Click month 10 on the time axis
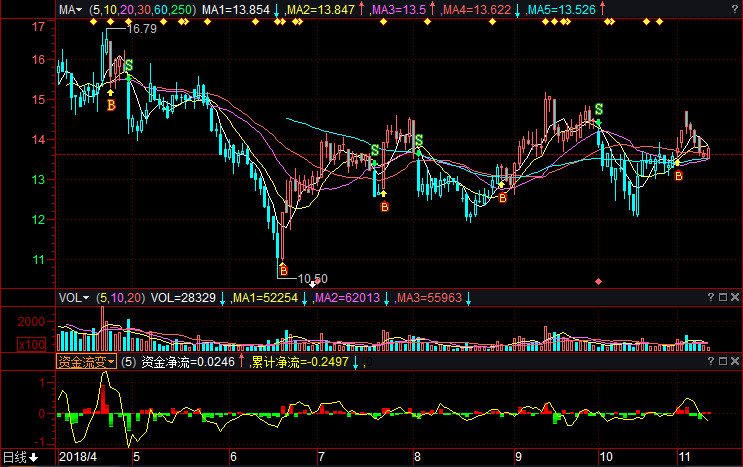The height and width of the screenshot is (467, 743). pyautogui.click(x=606, y=457)
